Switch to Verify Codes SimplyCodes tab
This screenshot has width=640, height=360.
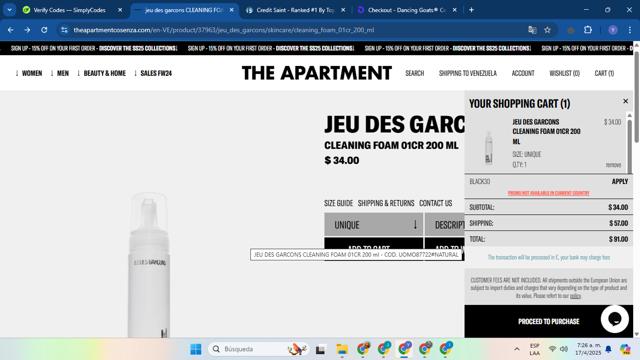tap(69, 10)
